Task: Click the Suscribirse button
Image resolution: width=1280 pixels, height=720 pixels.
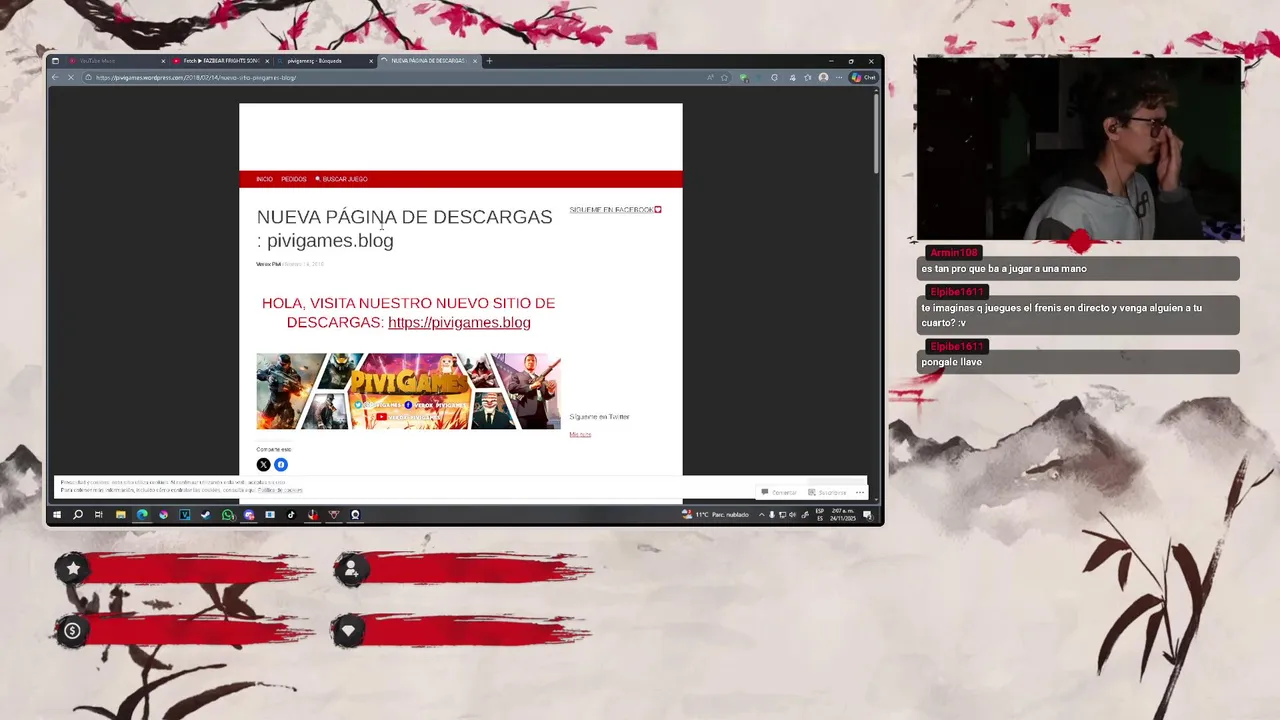Action: tap(827, 492)
